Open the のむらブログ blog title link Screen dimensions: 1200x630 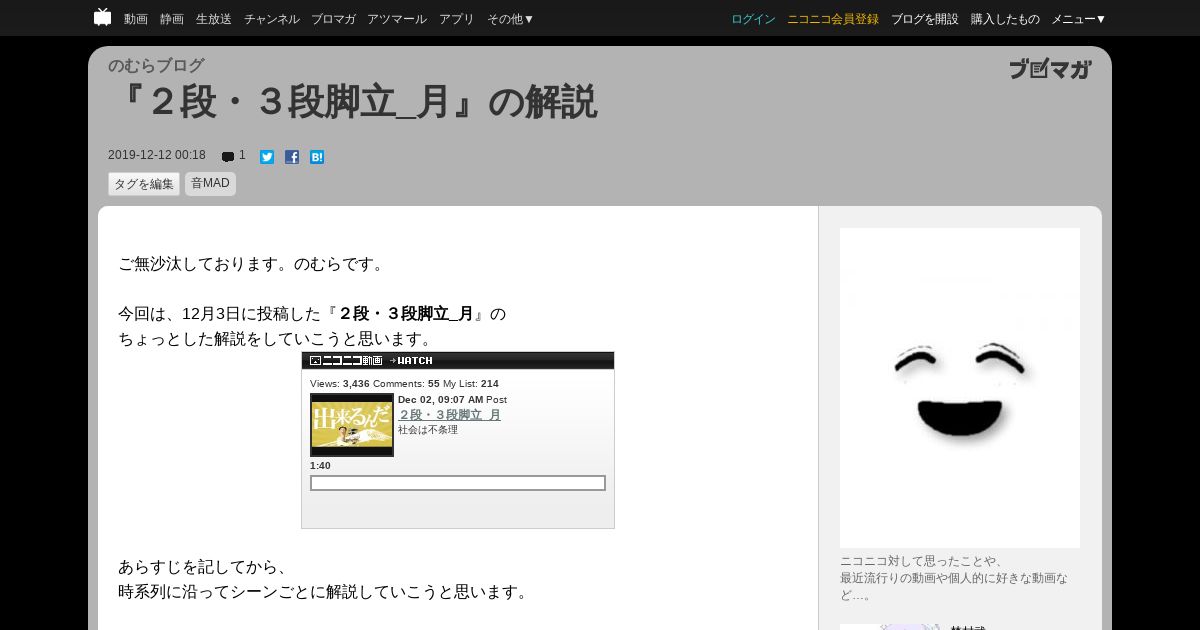(x=156, y=66)
